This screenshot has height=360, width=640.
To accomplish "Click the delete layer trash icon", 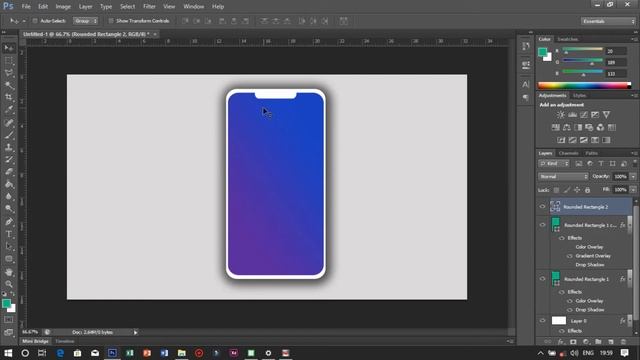I will click(x=623, y=342).
